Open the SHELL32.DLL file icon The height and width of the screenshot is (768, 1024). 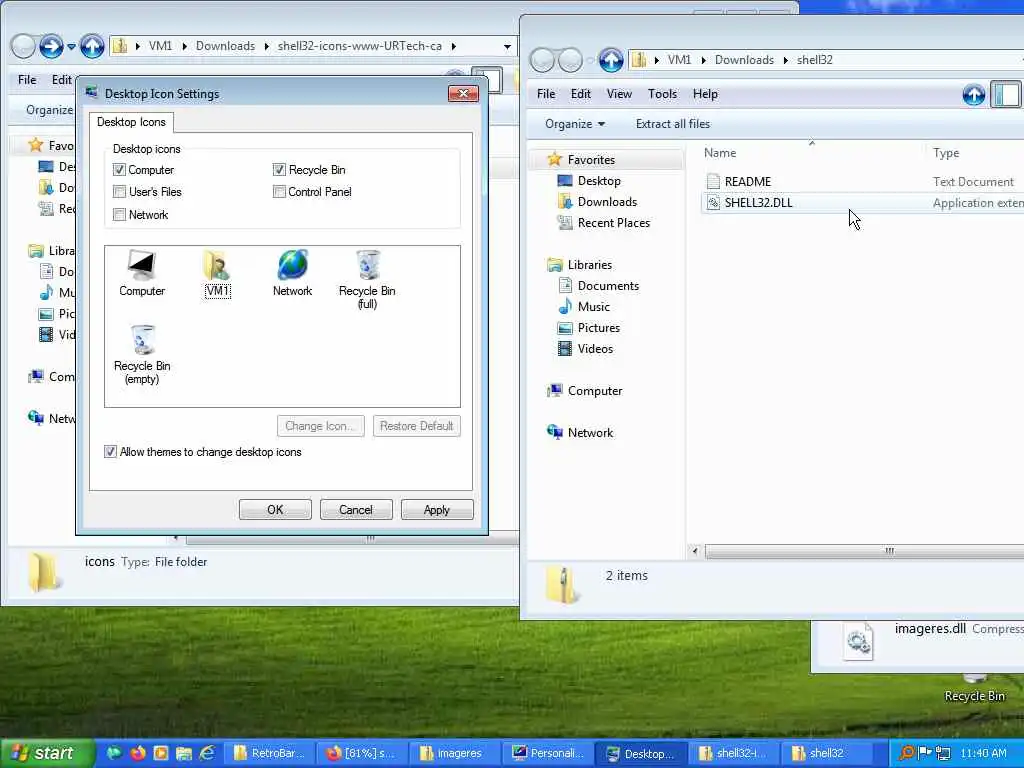pos(713,202)
